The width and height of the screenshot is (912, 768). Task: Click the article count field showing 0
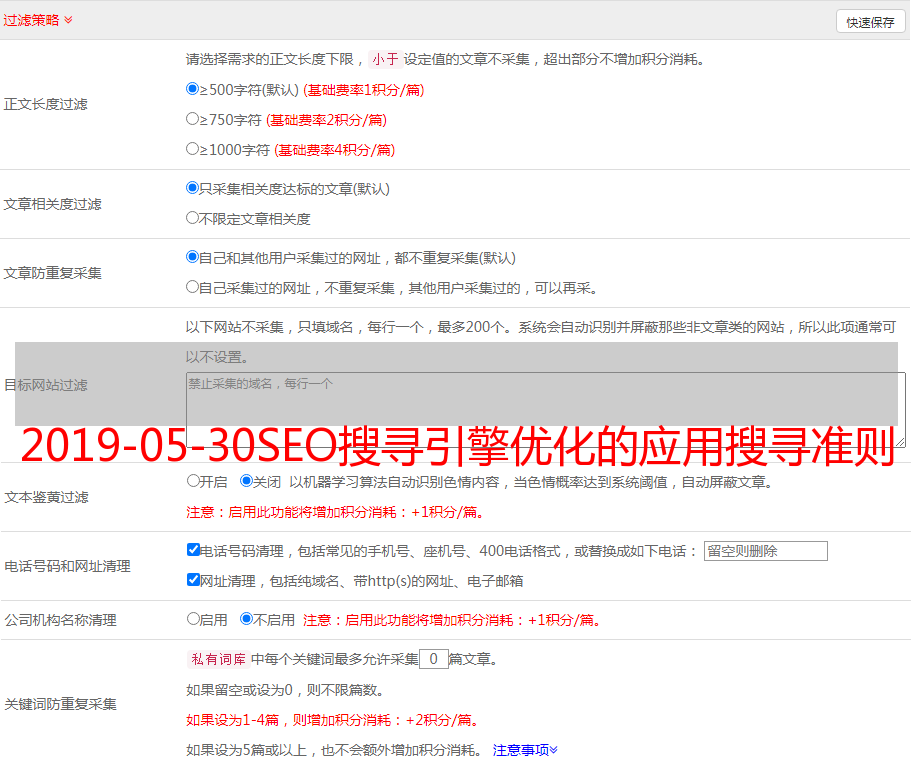(434, 659)
